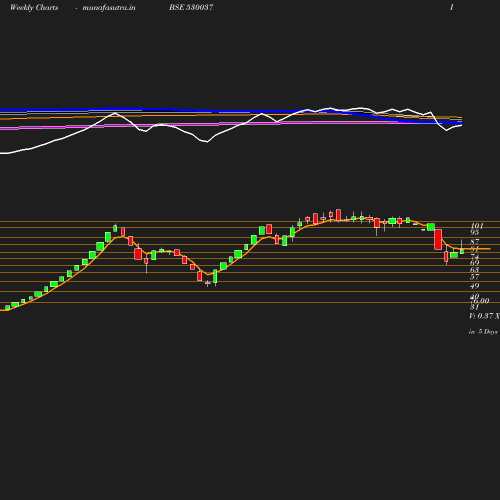Viewport: 500px width, 500px height.
Task: Click the 'V: 0.37 X' volume label
Action: click(484, 316)
